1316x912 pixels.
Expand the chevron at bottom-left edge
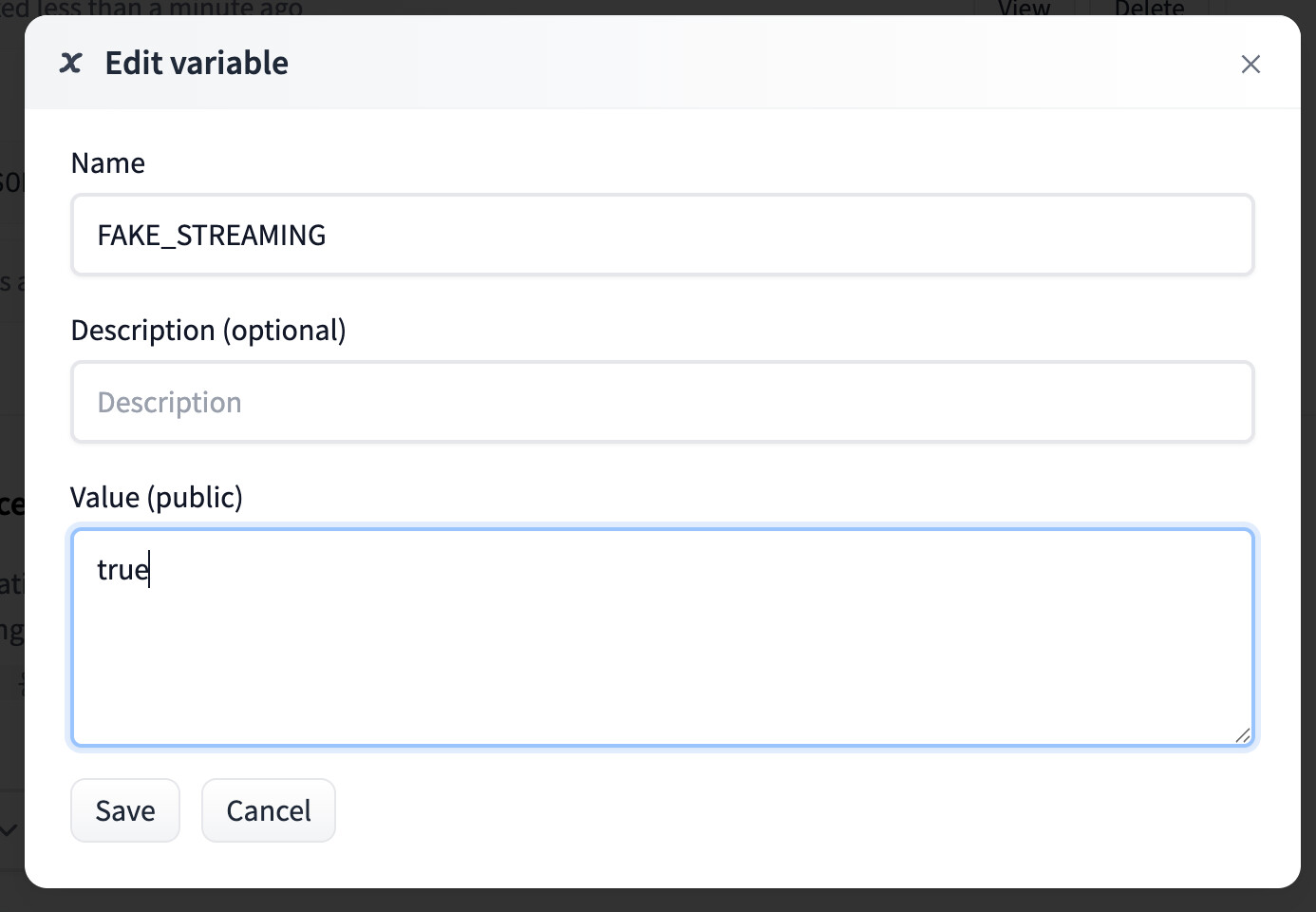[x=9, y=829]
